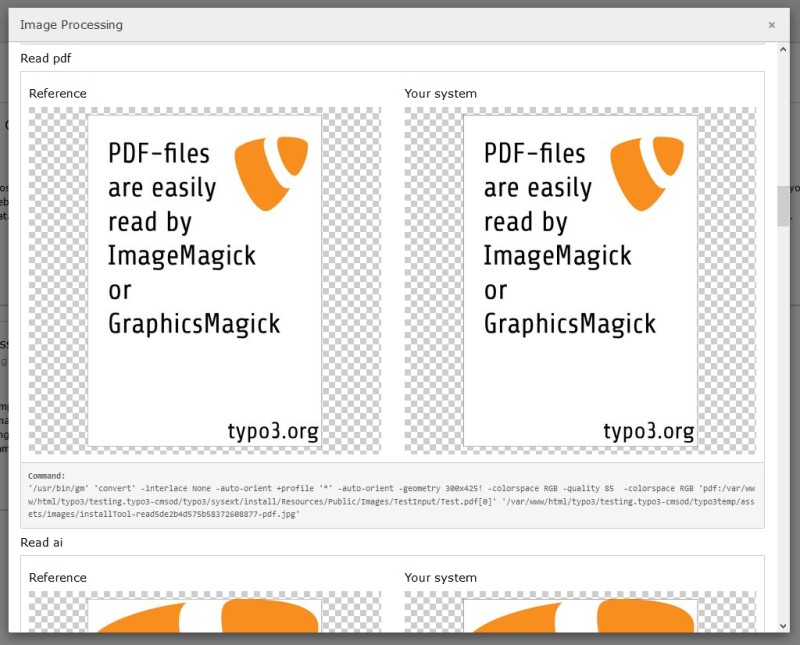This screenshot has height=645, width=800.
Task: Select the Read pdf section heading
Action: [x=44, y=58]
